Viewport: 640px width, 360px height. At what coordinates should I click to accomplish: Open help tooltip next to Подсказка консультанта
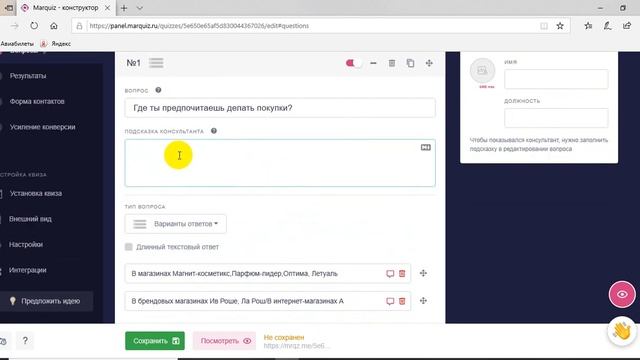point(214,131)
